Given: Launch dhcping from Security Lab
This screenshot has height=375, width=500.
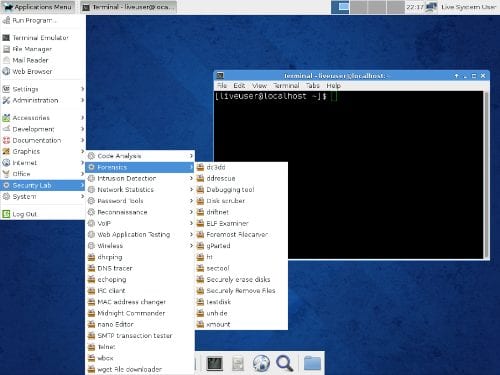Looking at the screenshot, I should click(140, 257).
